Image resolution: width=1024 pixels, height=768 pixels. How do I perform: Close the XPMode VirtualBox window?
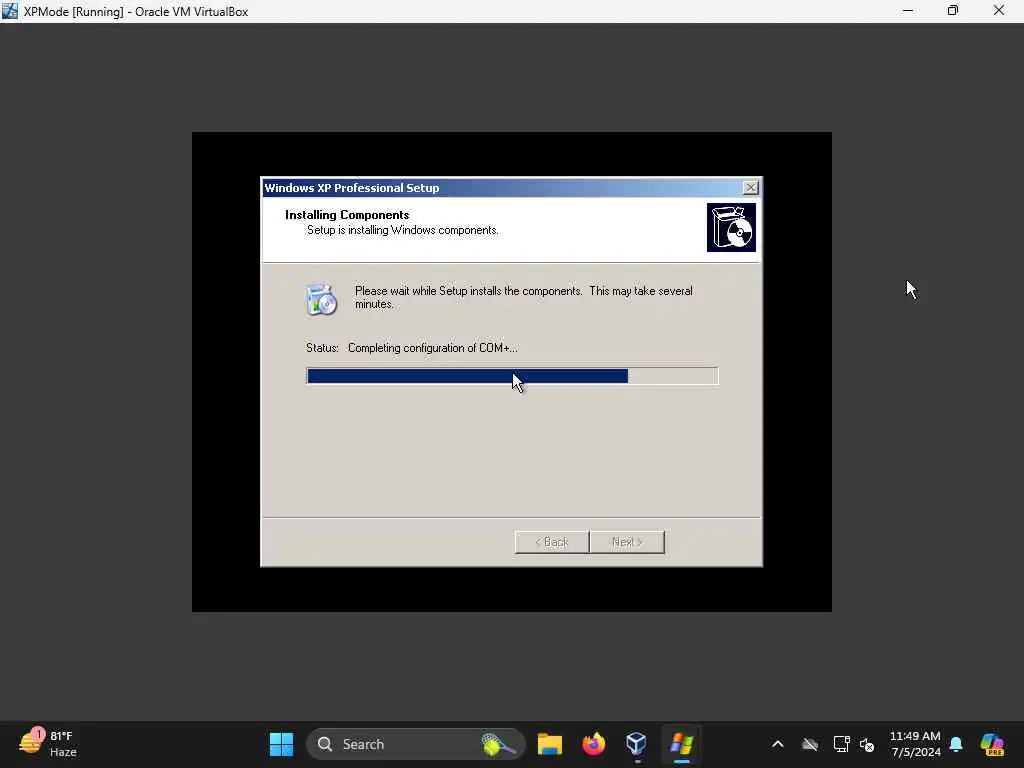point(999,11)
